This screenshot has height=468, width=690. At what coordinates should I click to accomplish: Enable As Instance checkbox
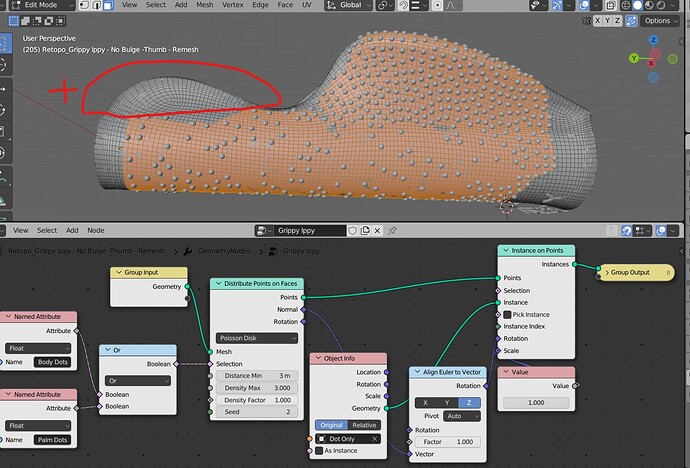coord(319,451)
